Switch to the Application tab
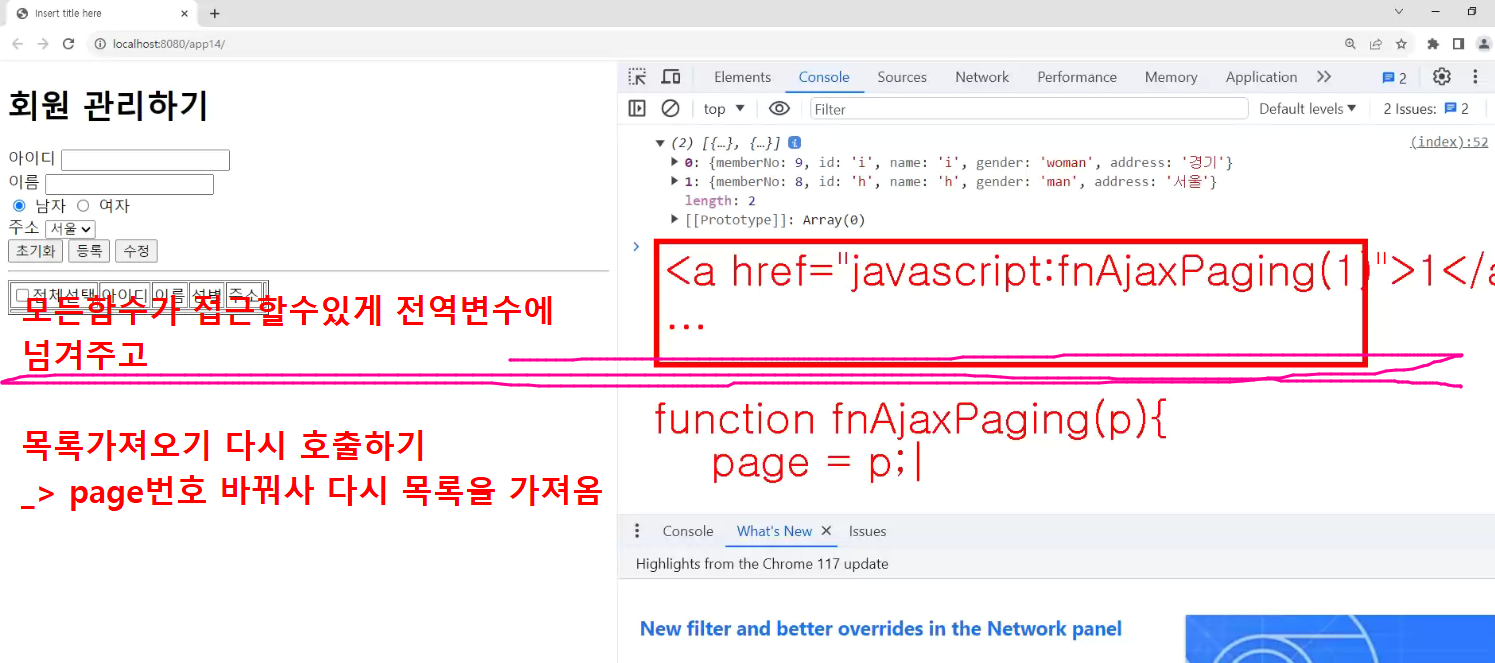The width and height of the screenshot is (1495, 663). coord(1261,77)
